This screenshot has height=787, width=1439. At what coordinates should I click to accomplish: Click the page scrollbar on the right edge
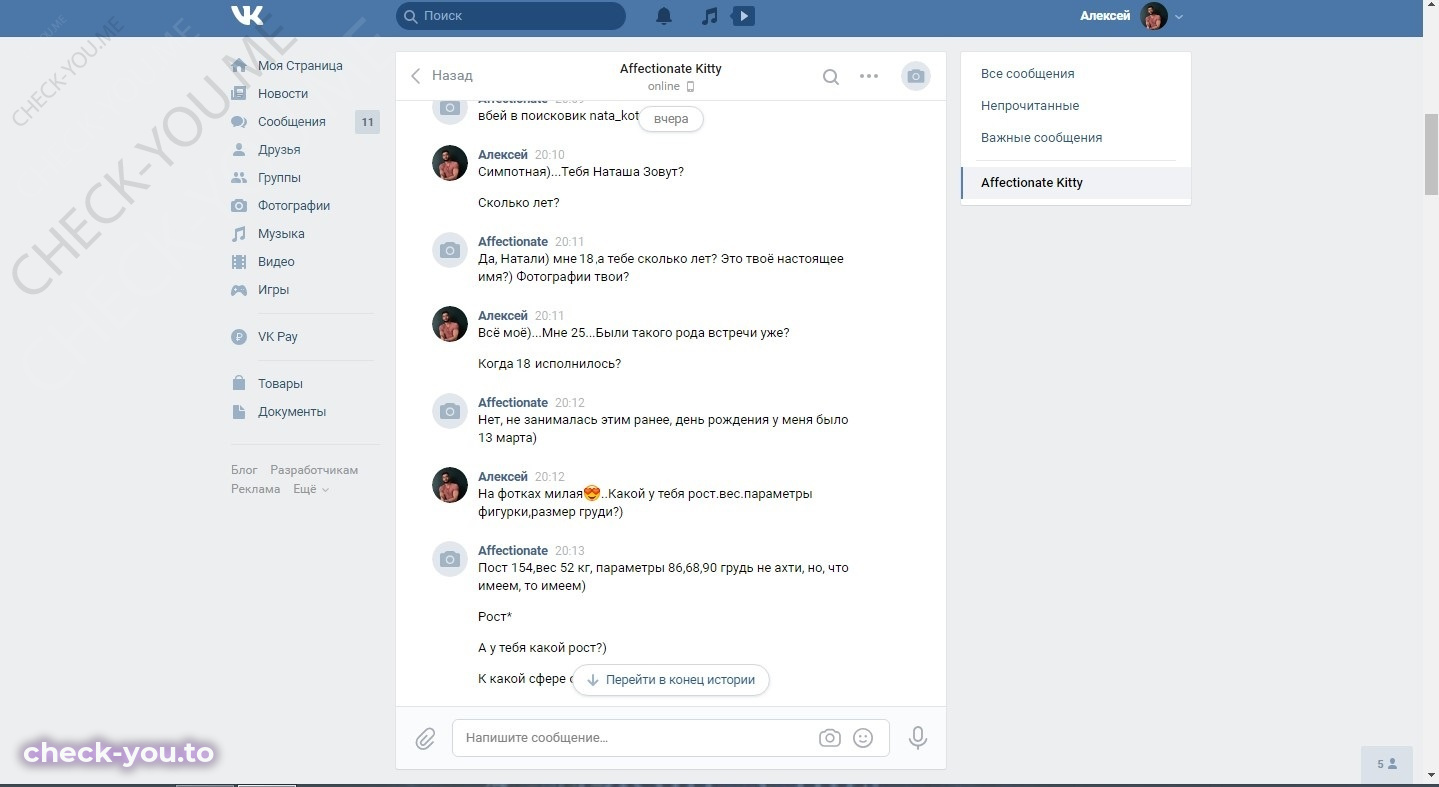(x=1431, y=155)
